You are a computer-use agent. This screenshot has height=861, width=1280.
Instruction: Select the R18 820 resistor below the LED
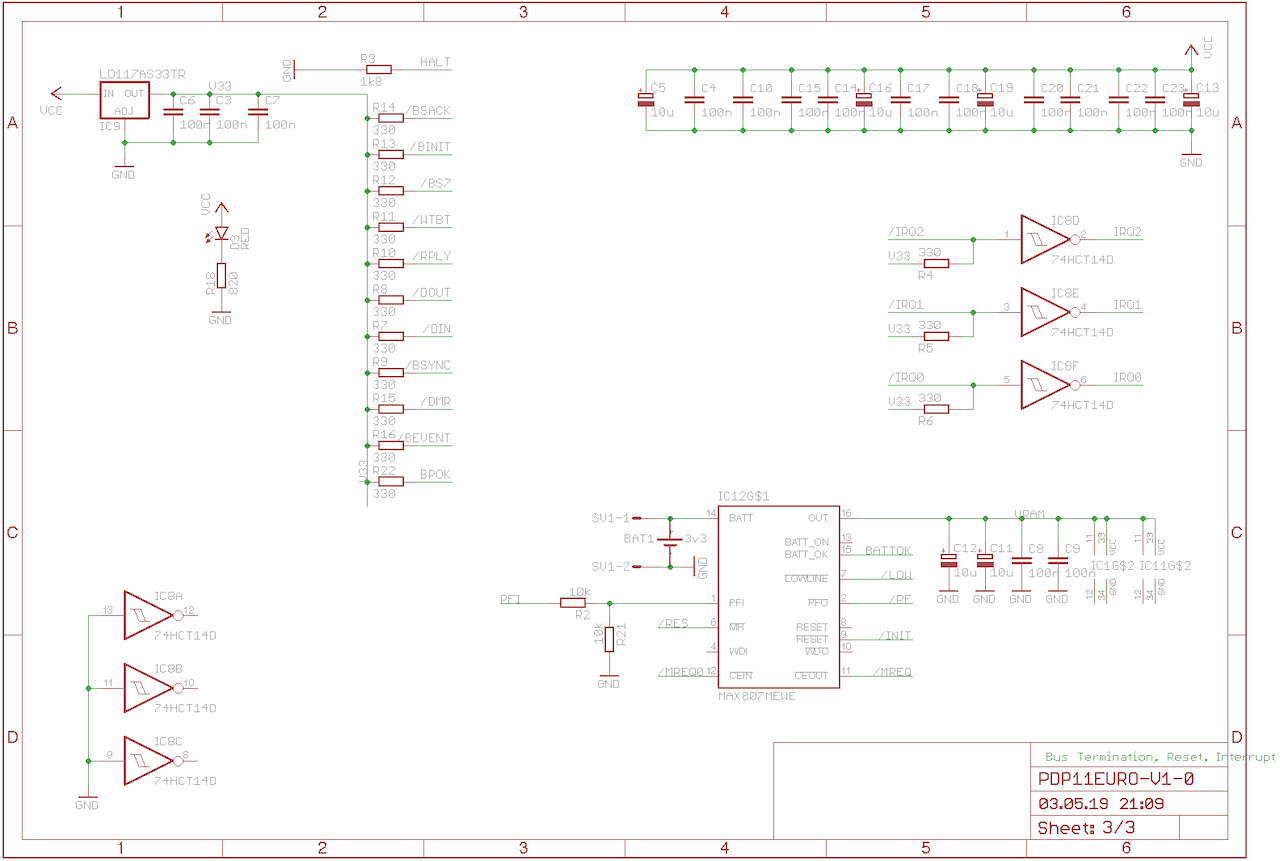221,273
